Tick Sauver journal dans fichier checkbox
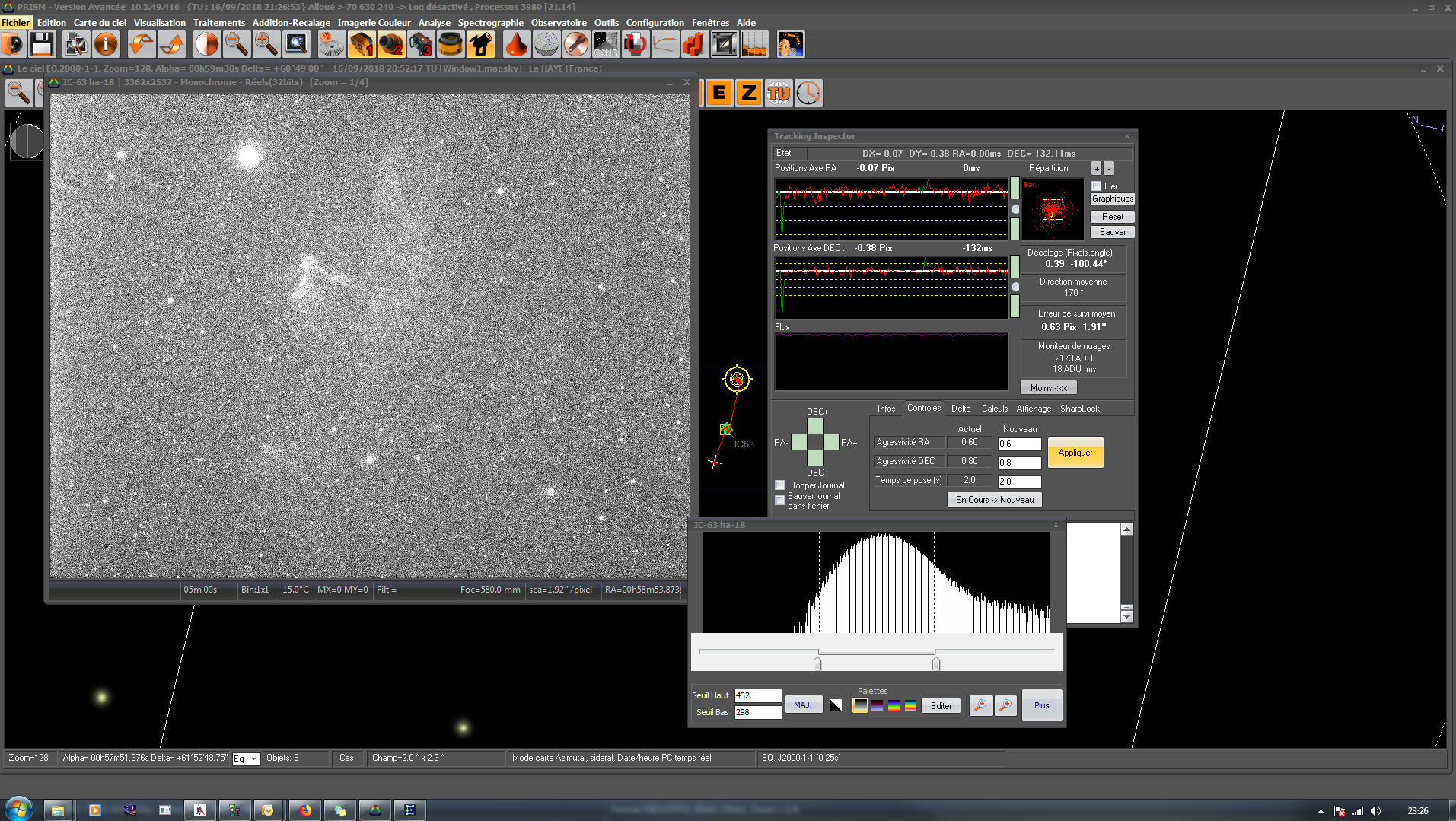This screenshot has width=1456, height=821. 779,501
